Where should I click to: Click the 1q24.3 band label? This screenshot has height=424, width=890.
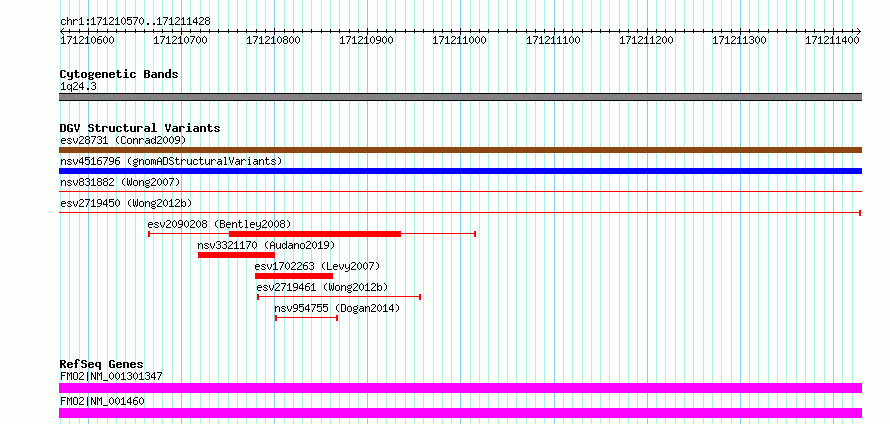78,86
